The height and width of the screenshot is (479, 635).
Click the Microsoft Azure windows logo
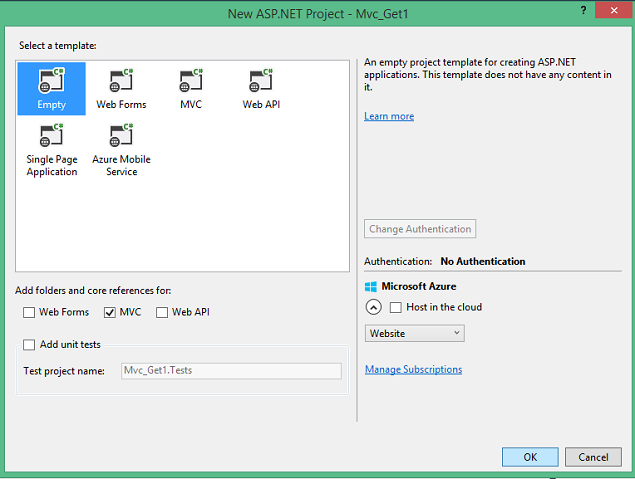click(x=371, y=287)
